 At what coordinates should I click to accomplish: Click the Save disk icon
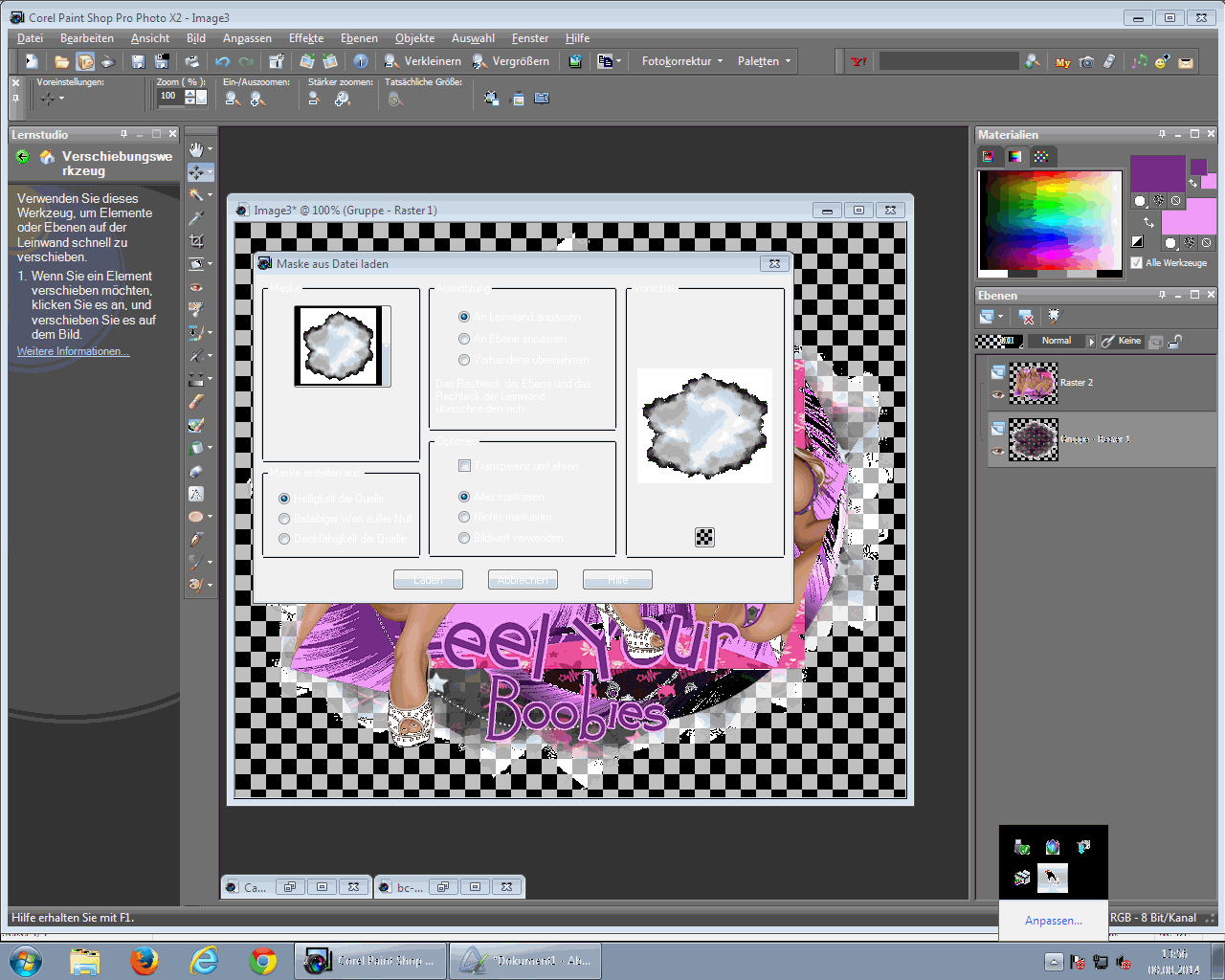tap(138, 61)
